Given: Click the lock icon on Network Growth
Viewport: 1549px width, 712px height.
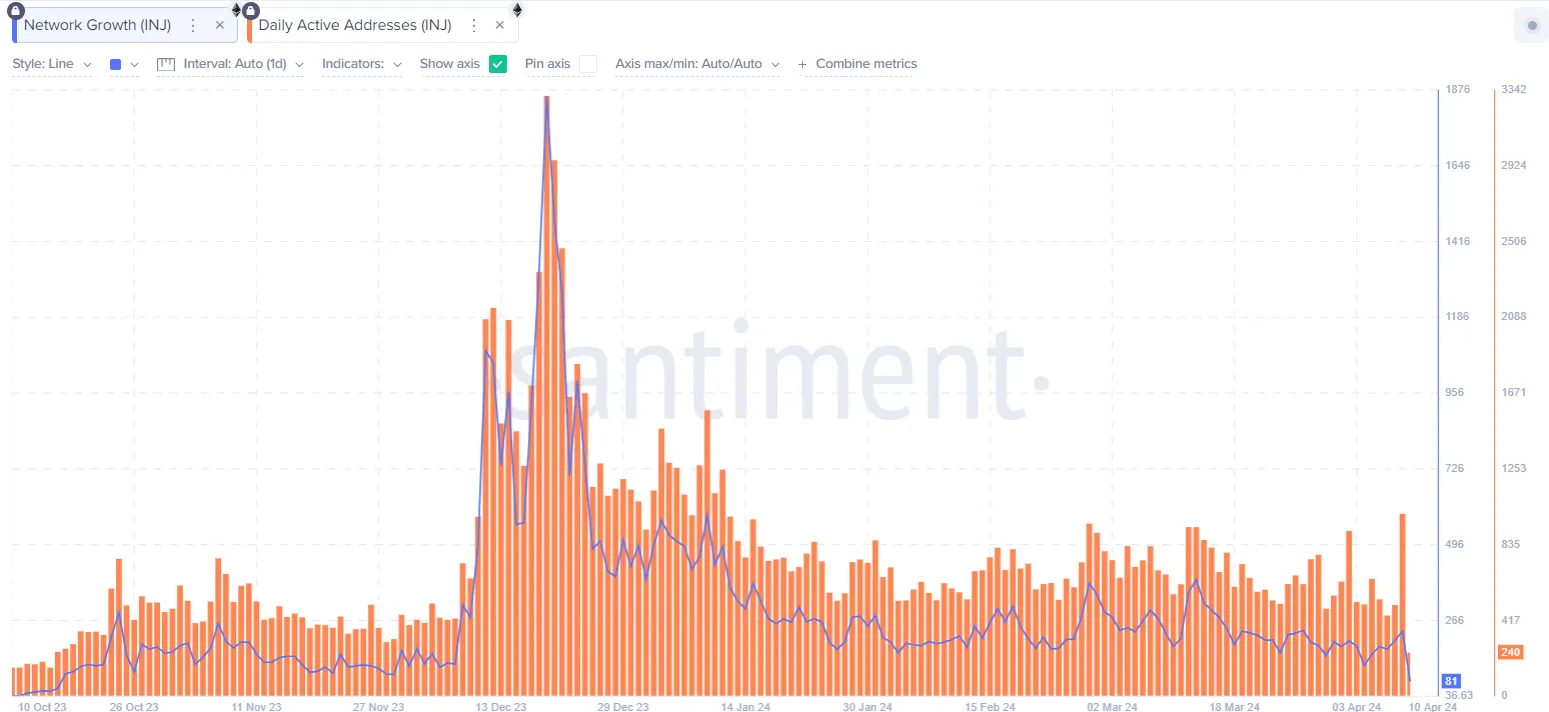Looking at the screenshot, I should (x=16, y=10).
